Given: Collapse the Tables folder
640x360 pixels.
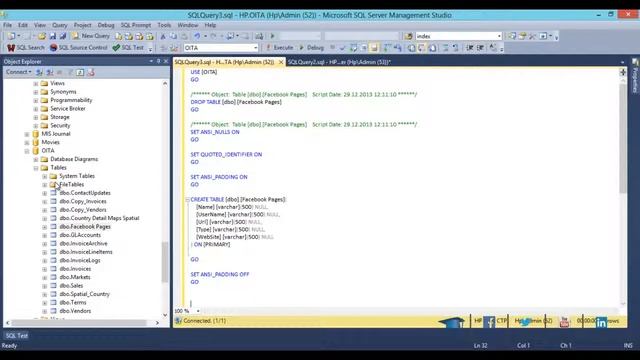Looking at the screenshot, I should (36, 168).
